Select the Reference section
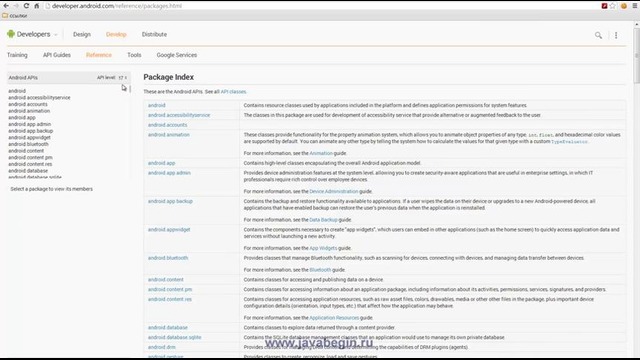640x360 pixels. coord(99,55)
